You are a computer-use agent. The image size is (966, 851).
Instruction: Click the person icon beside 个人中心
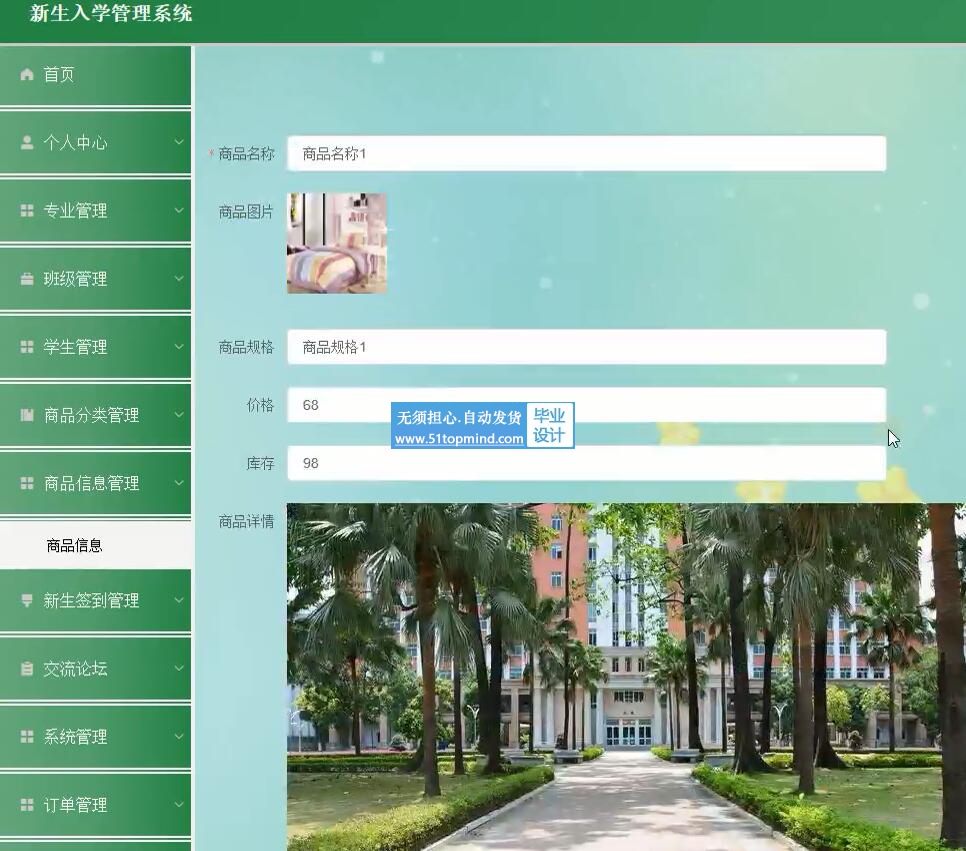pos(26,142)
